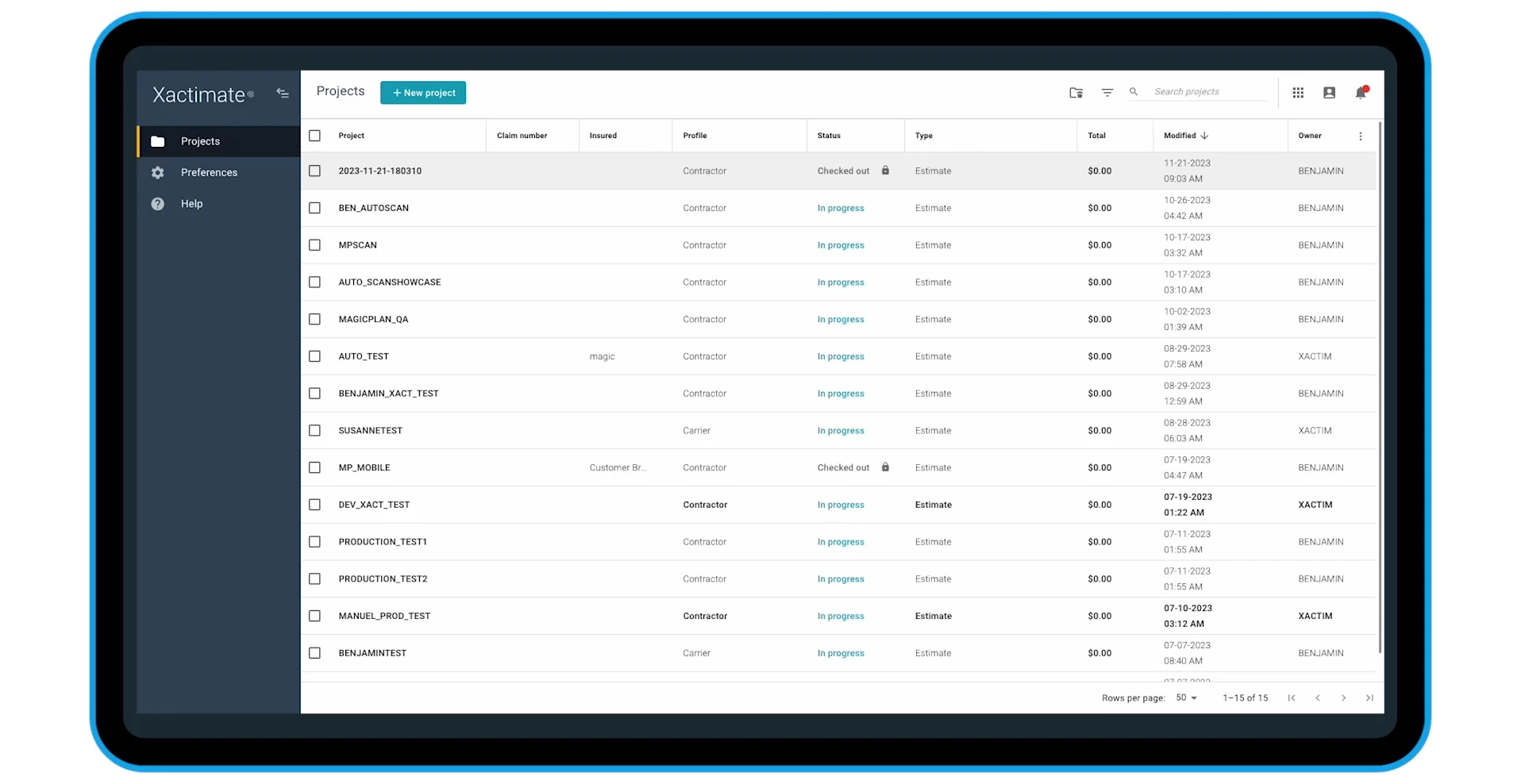1521x784 pixels.
Task: Toggle sort on Modified column header
Action: tap(1186, 136)
